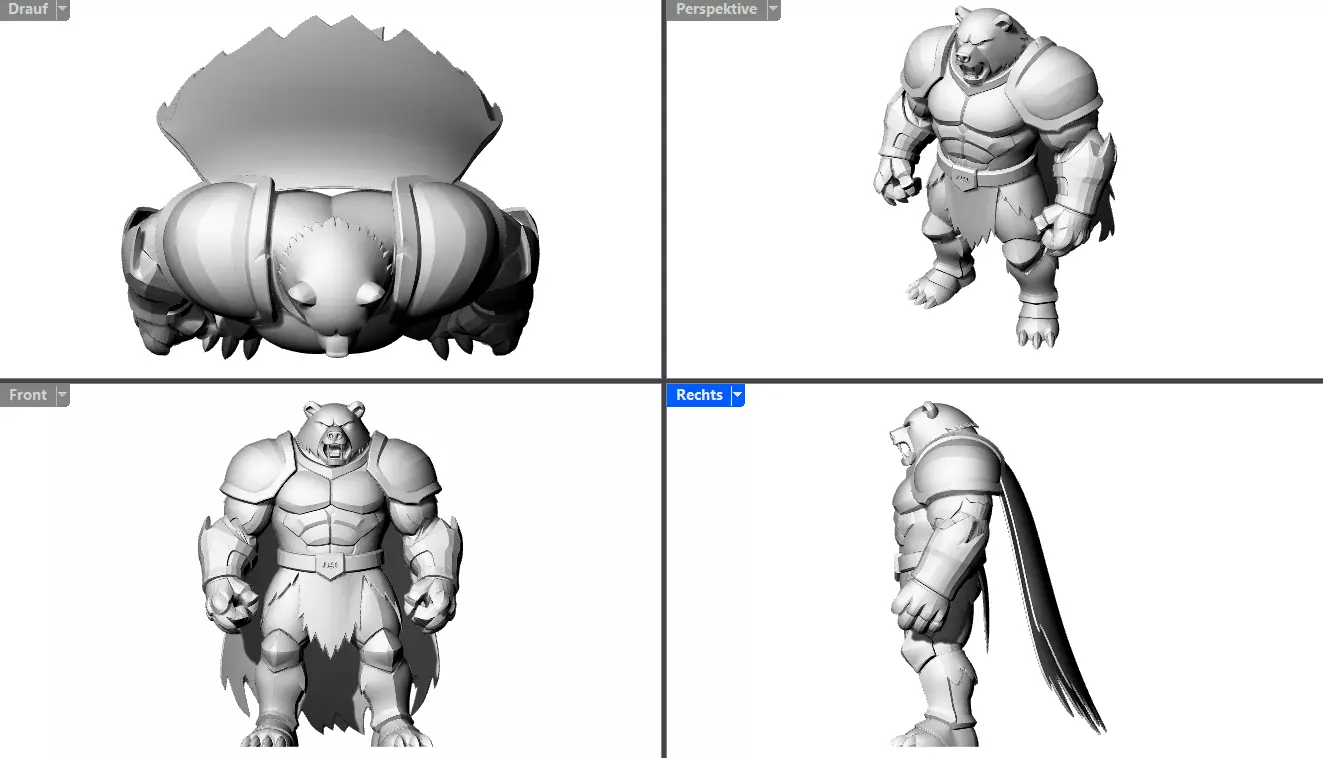Open the Drauf viewport dropdown arrow
The image size is (1323, 758).
[63, 9]
